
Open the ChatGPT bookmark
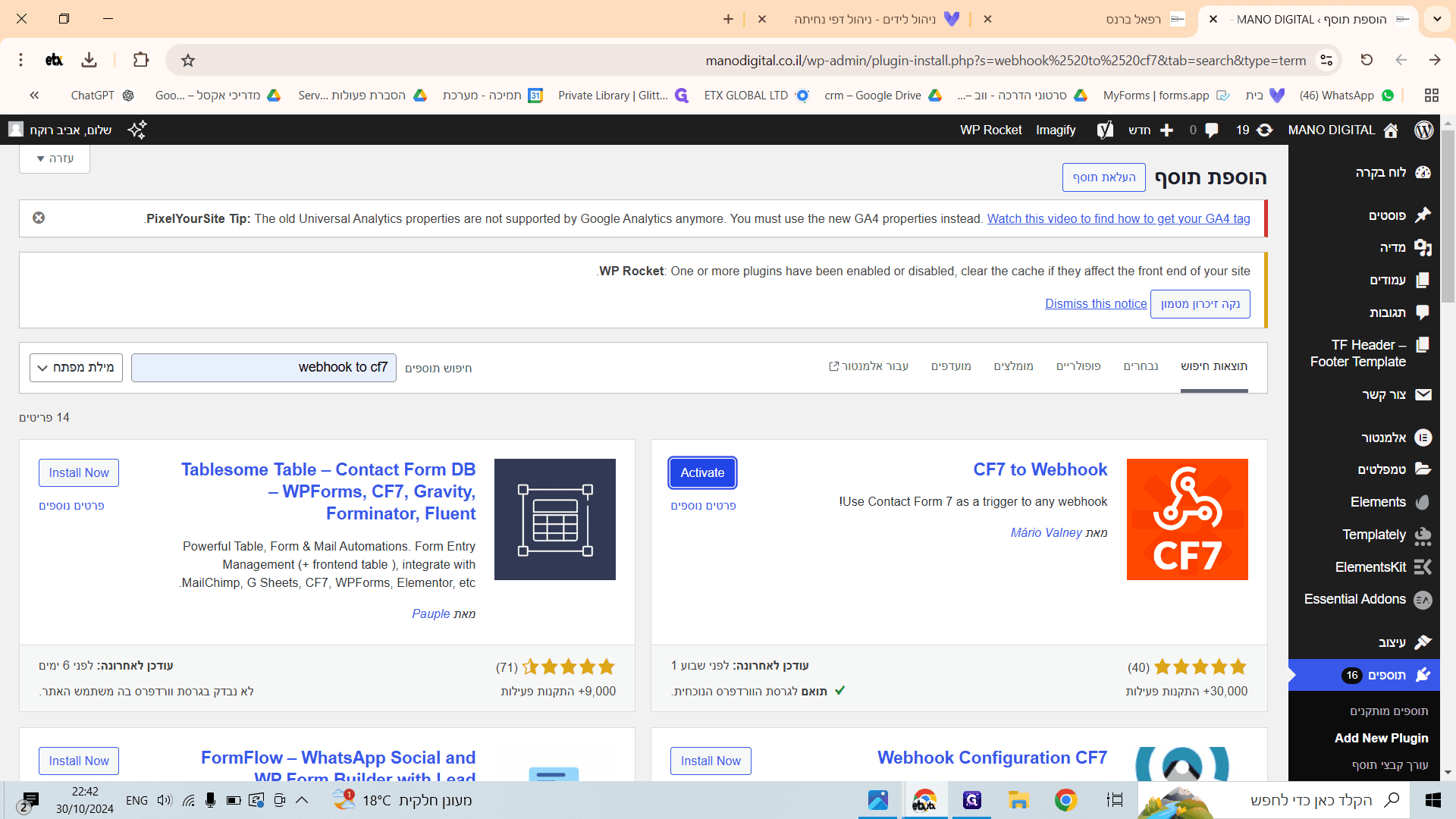tap(102, 96)
